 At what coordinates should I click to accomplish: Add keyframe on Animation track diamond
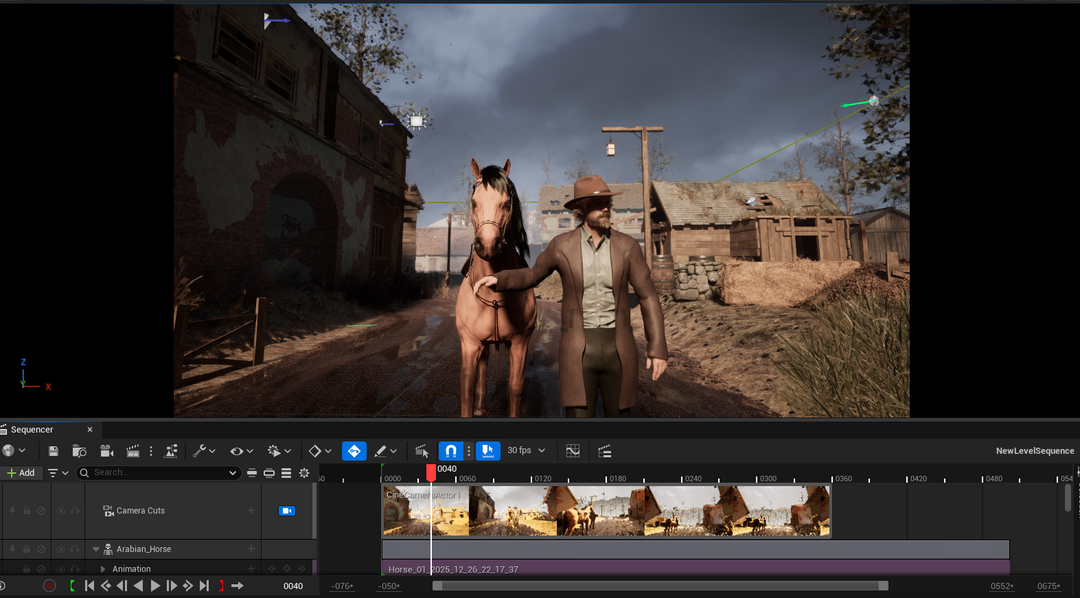(287, 569)
